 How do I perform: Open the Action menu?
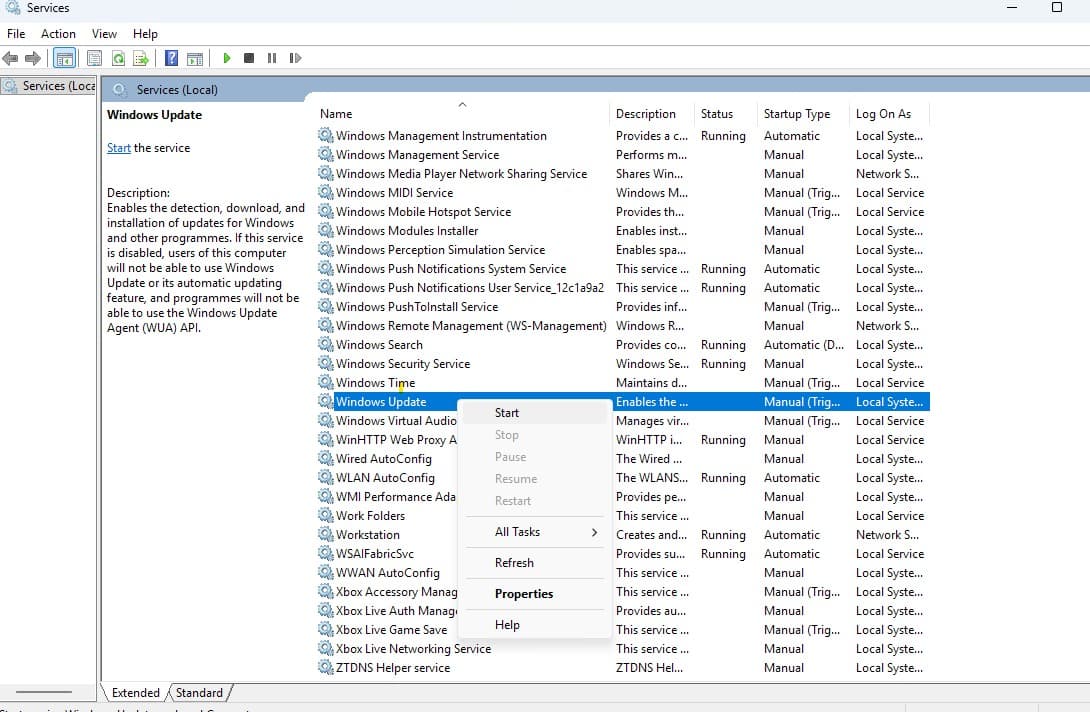(58, 33)
